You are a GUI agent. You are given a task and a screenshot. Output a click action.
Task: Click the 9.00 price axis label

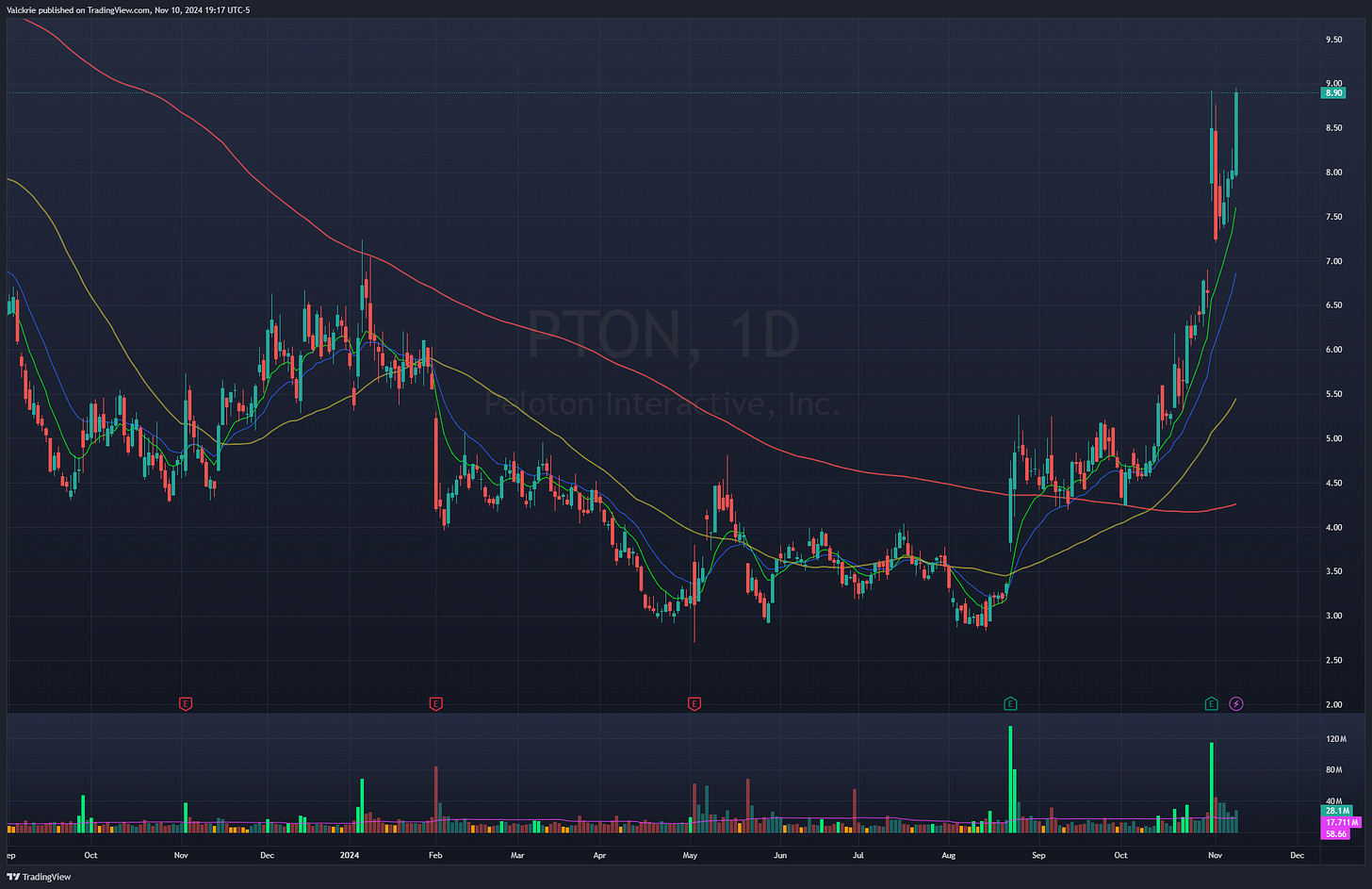coord(1334,83)
